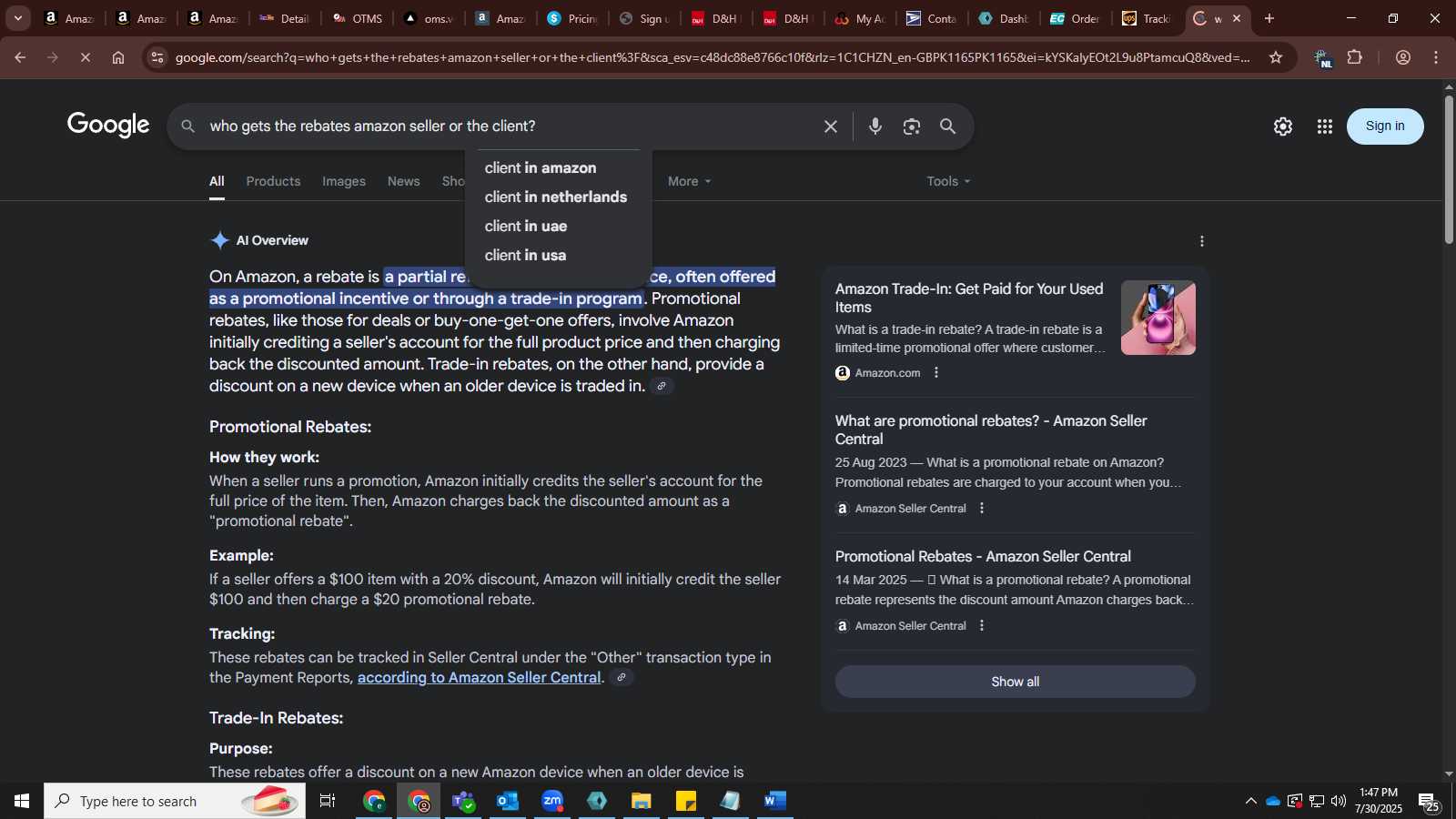Viewport: 1456px width, 819px height.
Task: Open Outlook from the taskbar
Action: tap(508, 801)
